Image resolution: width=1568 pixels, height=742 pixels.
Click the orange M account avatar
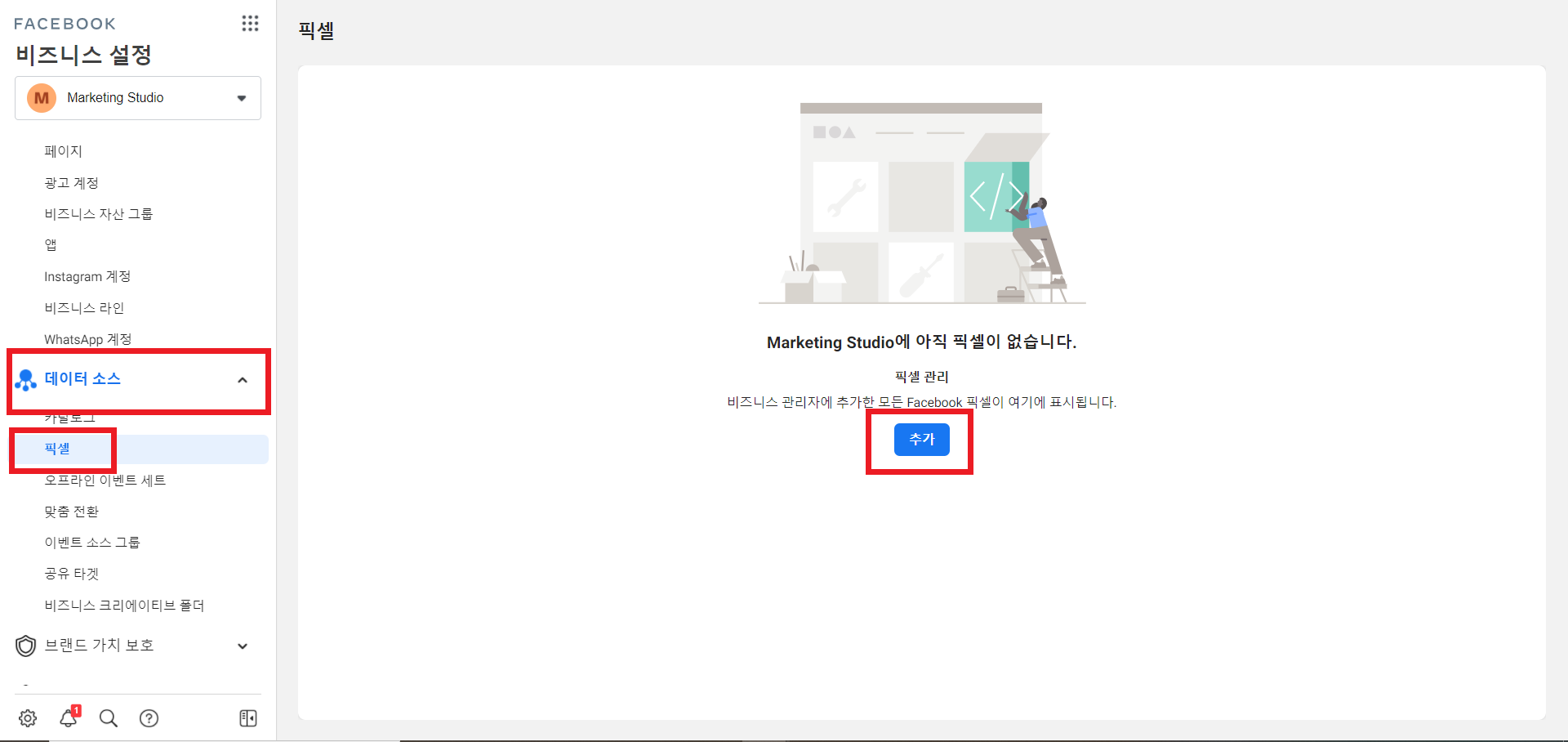point(42,98)
